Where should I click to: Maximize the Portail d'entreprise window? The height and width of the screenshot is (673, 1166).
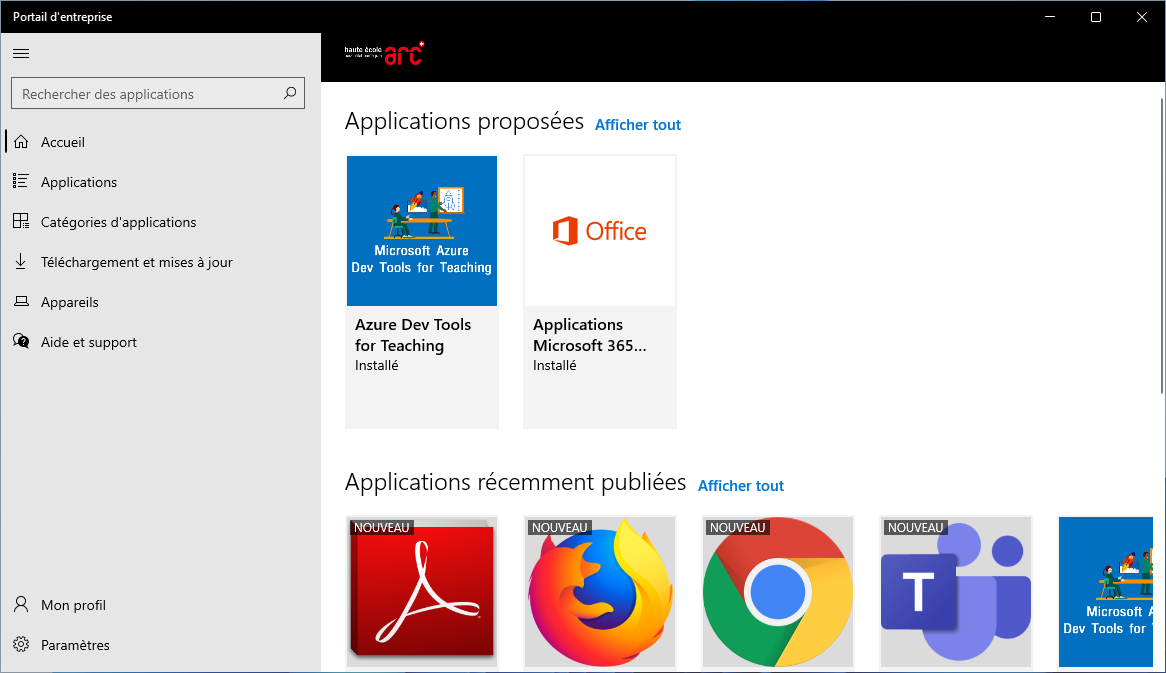point(1095,16)
